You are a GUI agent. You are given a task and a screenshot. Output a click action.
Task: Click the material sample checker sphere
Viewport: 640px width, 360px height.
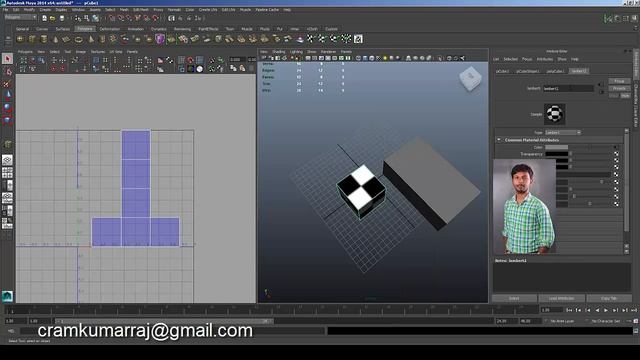pyautogui.click(x=555, y=114)
